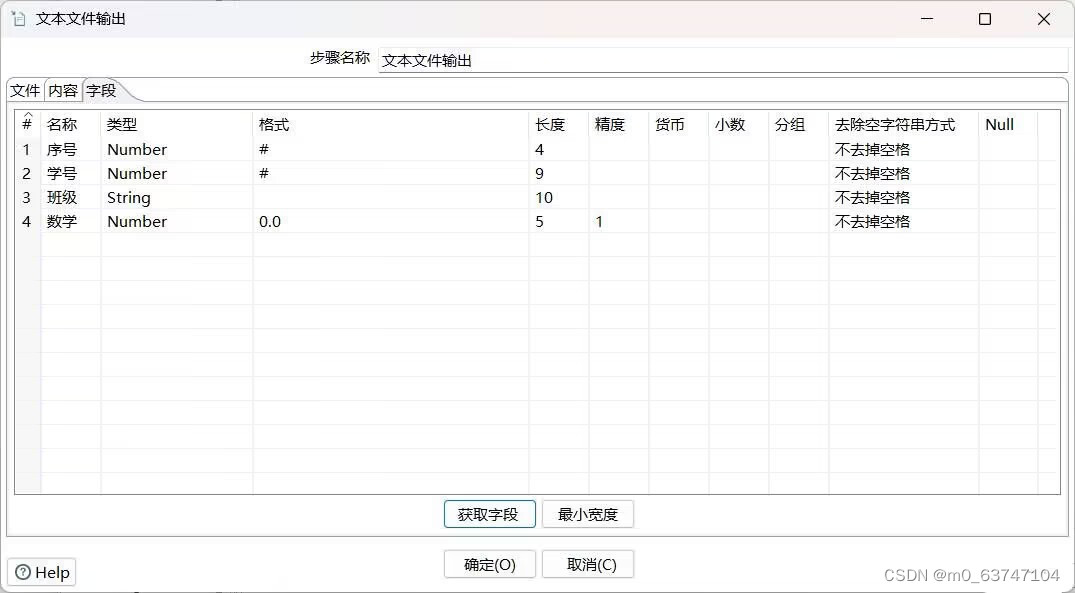Click 不去掉空格 in the 数学 row
The height and width of the screenshot is (593, 1075).
pyautogui.click(x=904, y=221)
